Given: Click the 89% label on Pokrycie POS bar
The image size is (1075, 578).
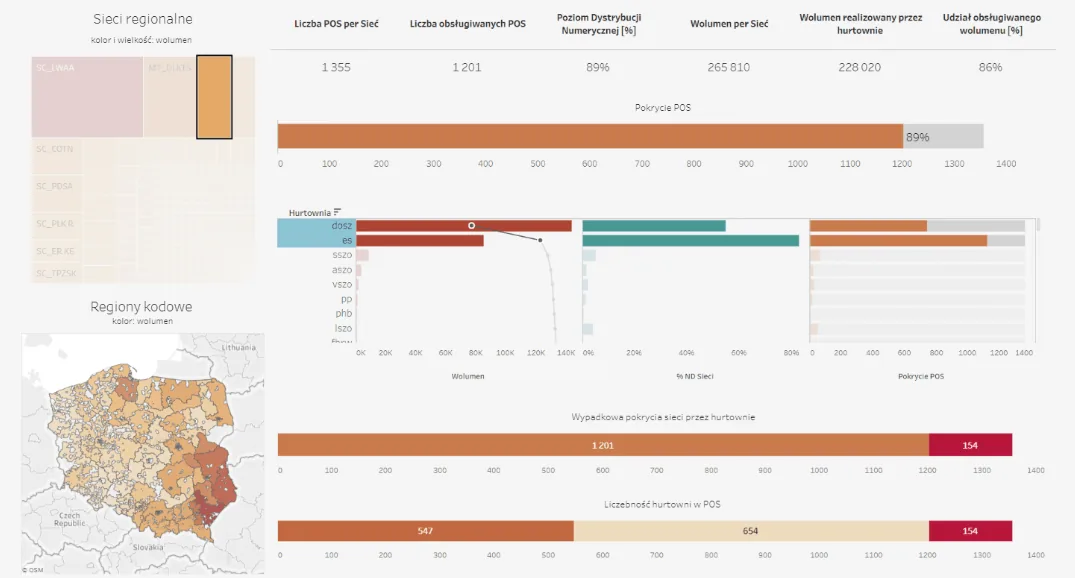Looking at the screenshot, I should (917, 137).
